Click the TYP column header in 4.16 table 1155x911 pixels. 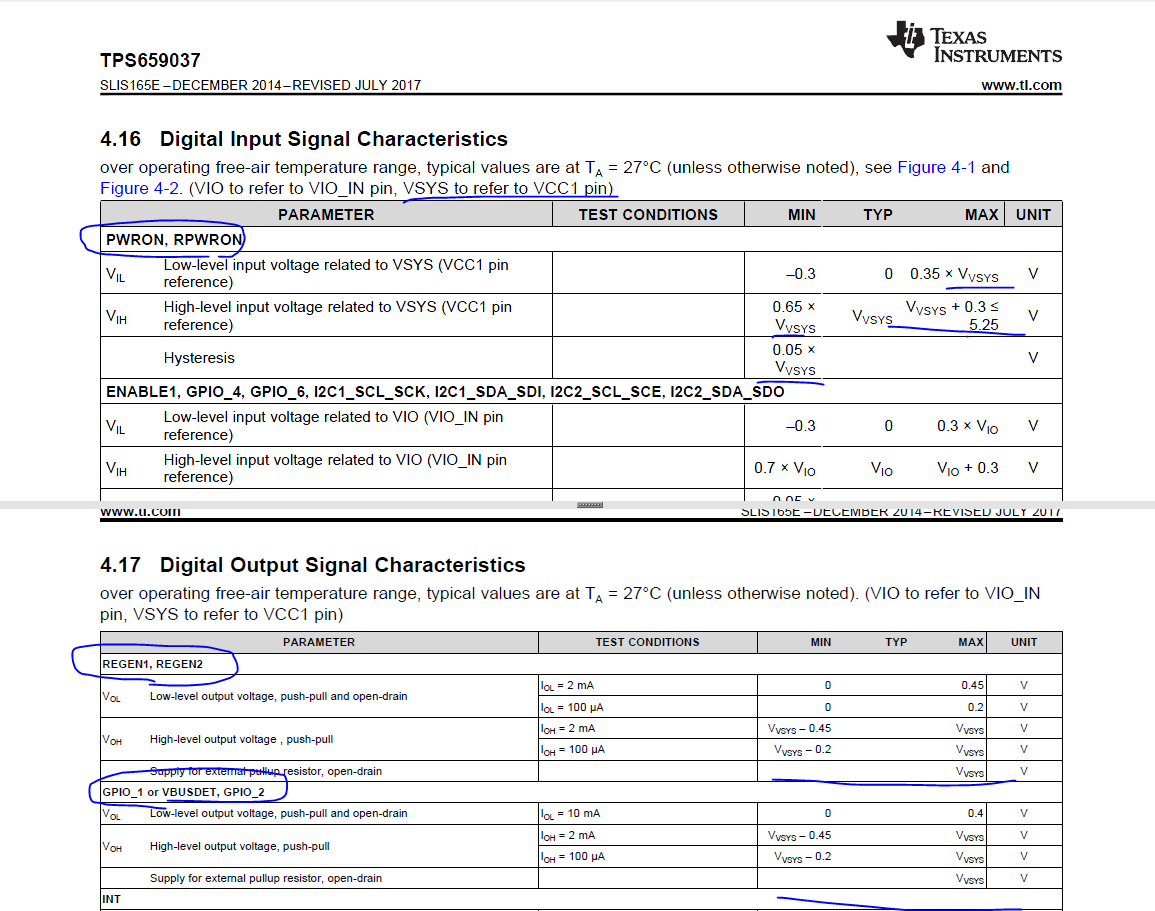pos(878,215)
